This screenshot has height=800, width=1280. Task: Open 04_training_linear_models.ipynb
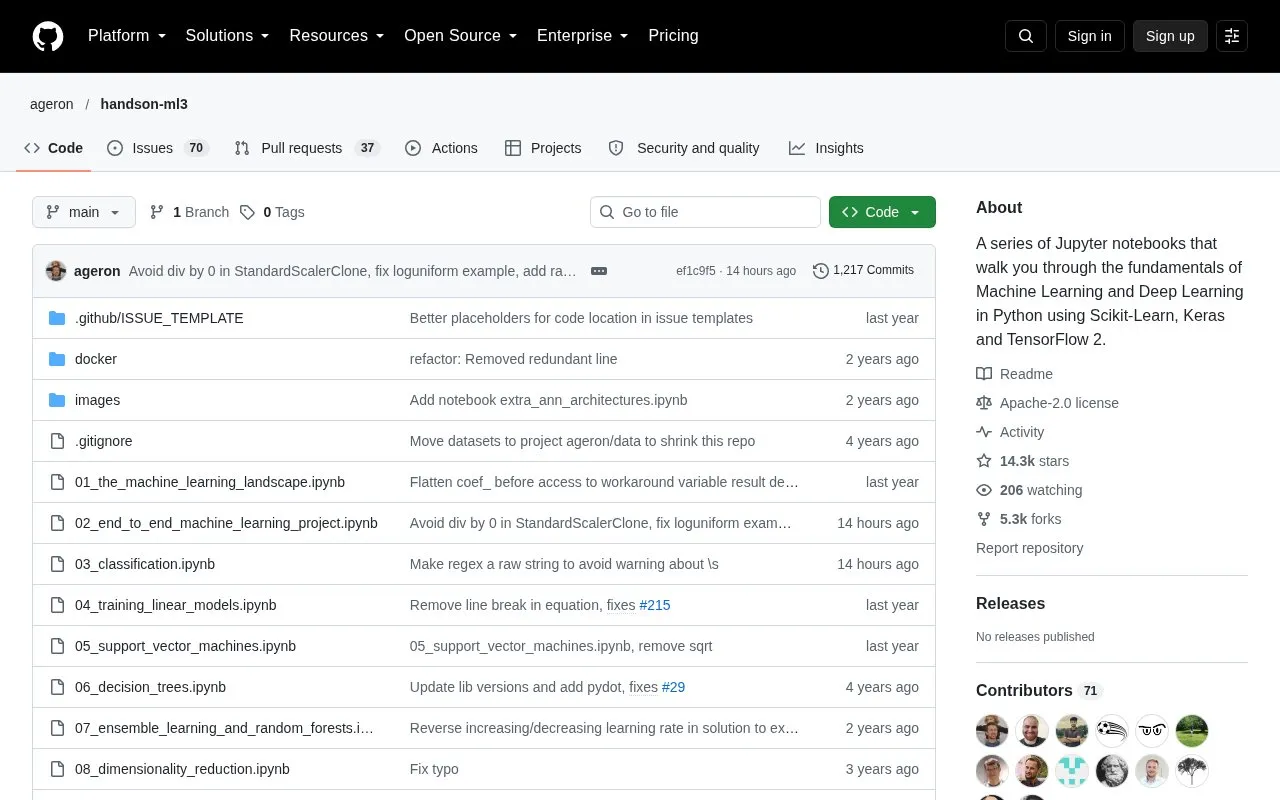click(176, 605)
